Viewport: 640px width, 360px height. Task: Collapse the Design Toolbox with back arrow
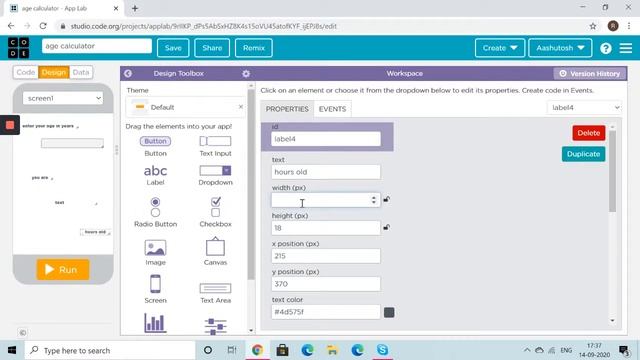pyautogui.click(x=128, y=73)
